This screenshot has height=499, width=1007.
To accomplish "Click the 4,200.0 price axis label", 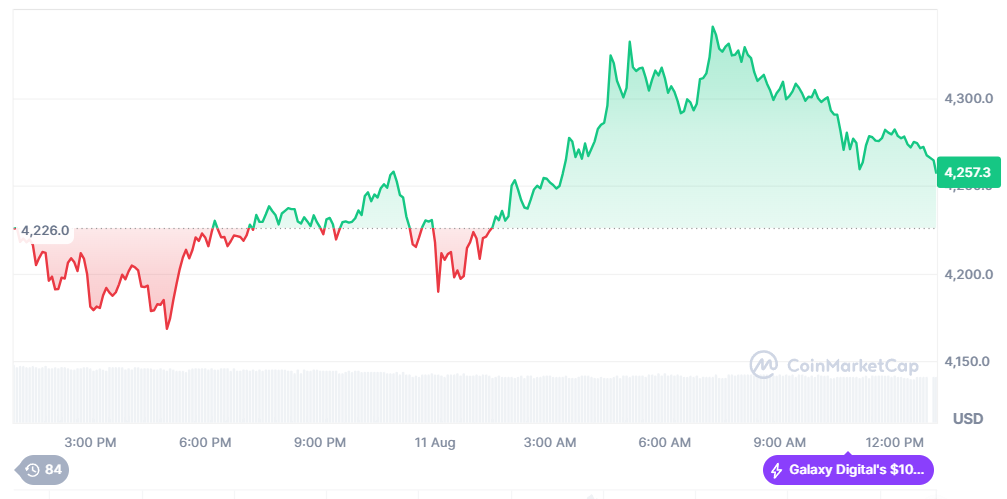I will [x=968, y=274].
